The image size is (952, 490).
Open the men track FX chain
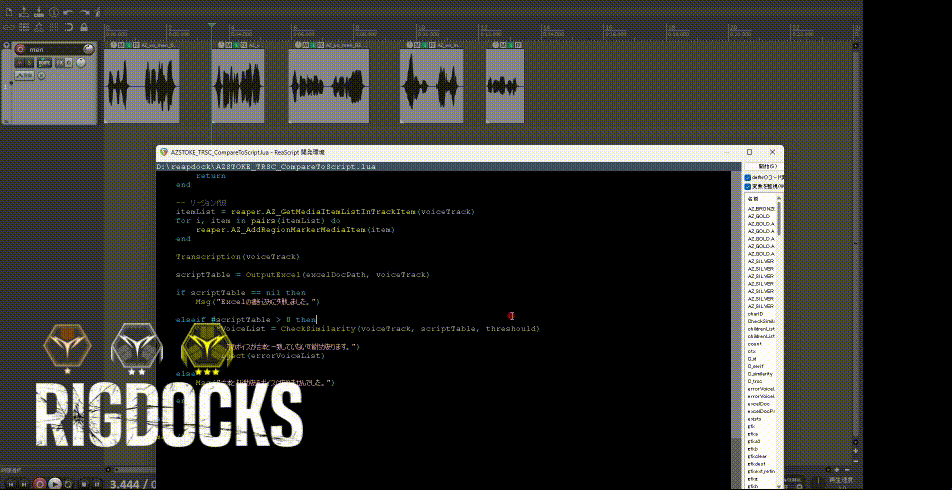[x=60, y=63]
